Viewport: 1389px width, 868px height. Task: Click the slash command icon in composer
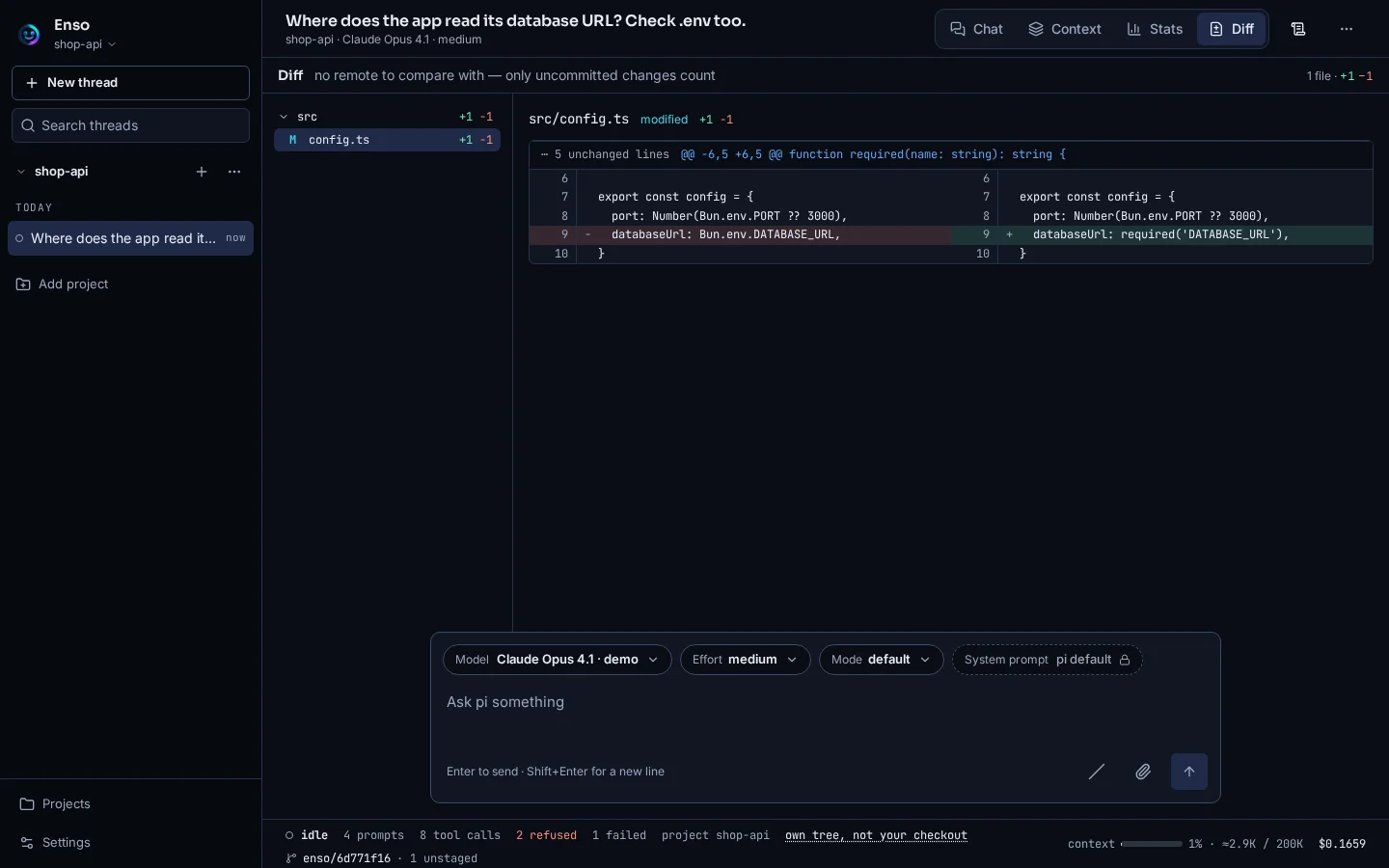pos(1097,772)
